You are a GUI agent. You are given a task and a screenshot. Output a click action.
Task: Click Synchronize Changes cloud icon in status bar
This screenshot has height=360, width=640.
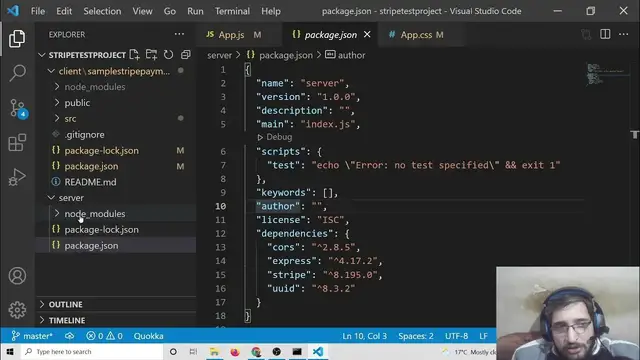pos(69,336)
